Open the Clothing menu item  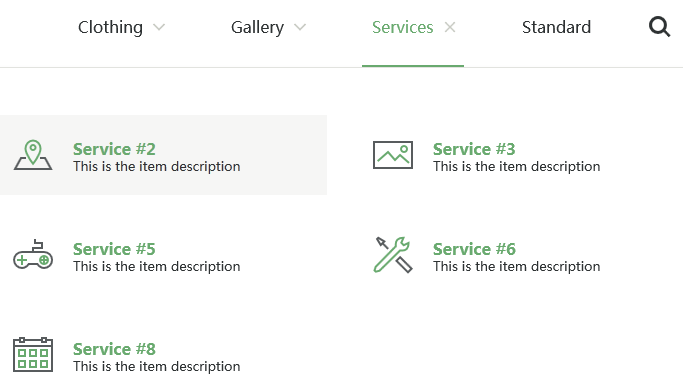coord(110,27)
